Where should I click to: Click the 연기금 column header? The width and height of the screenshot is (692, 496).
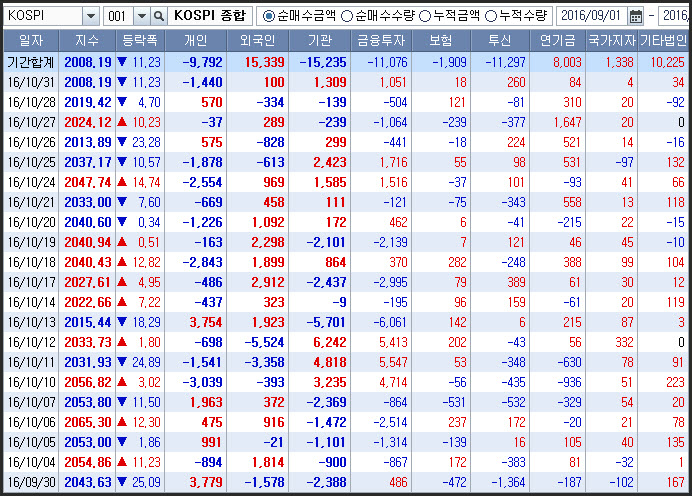558,41
